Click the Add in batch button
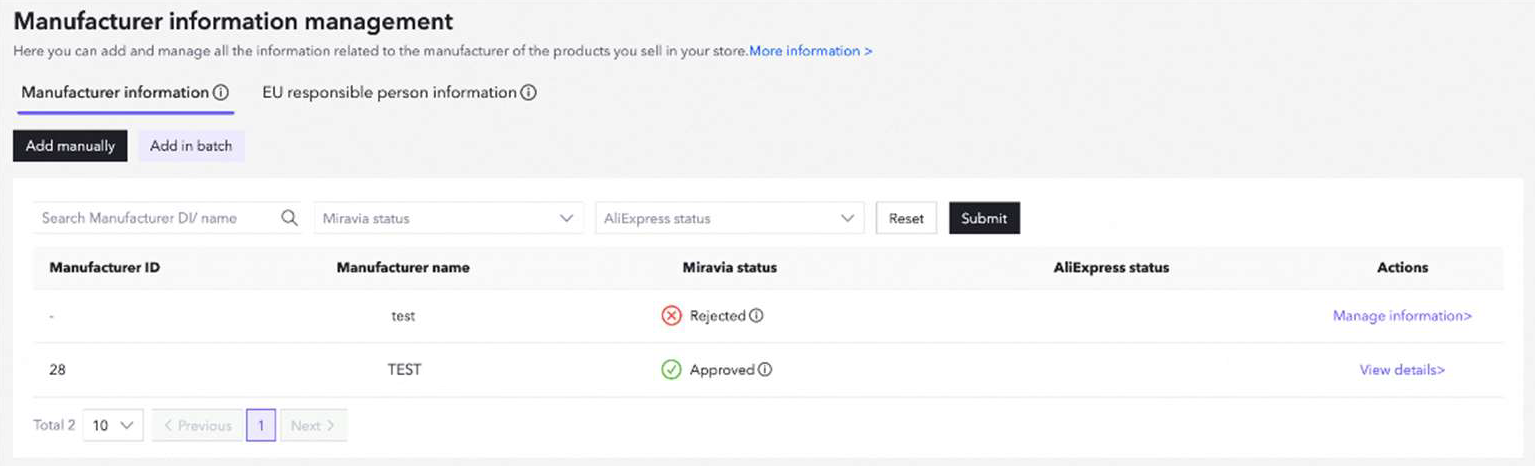1535x466 pixels. (x=191, y=146)
